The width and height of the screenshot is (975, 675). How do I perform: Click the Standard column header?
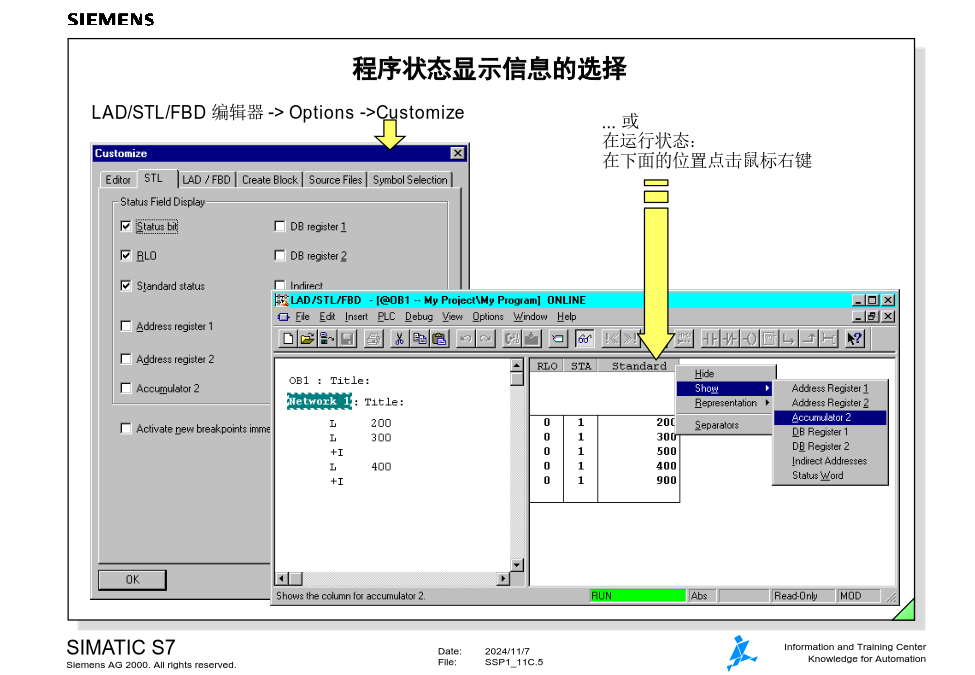tap(639, 366)
